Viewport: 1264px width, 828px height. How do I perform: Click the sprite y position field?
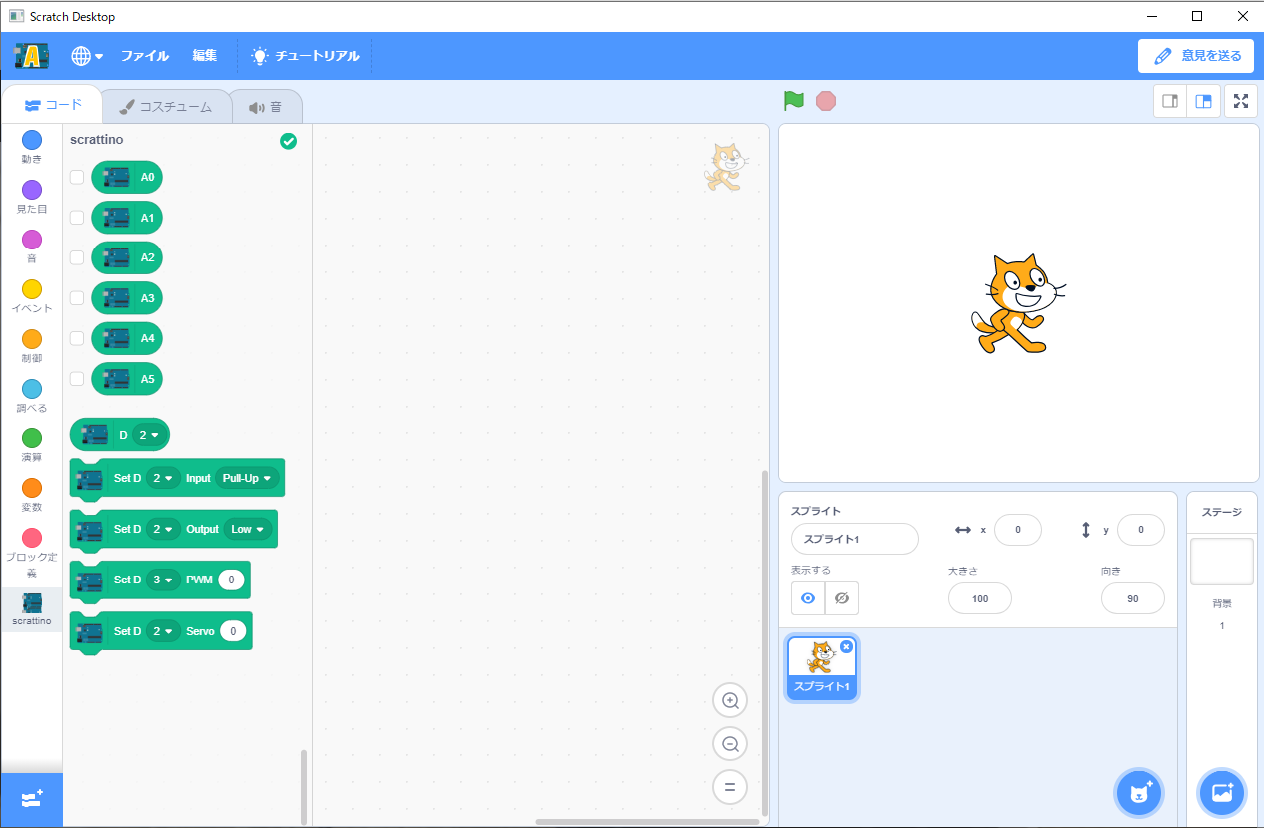click(x=1141, y=530)
